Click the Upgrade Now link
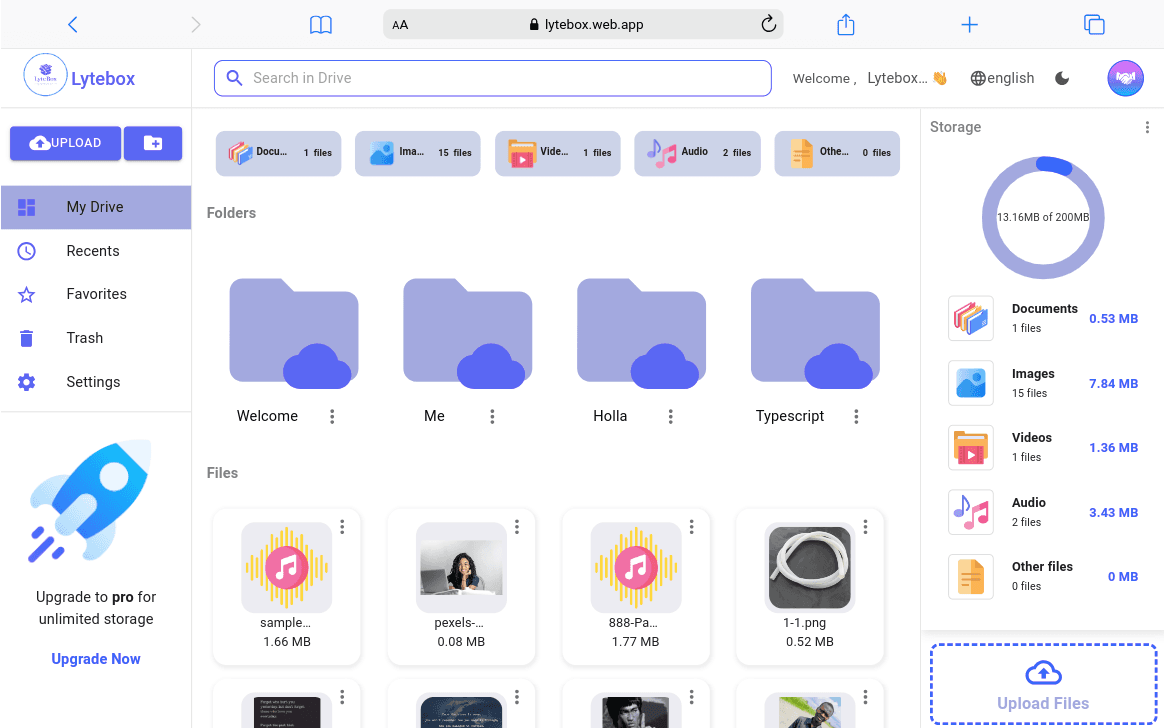Screen dimensions: 1164x728 click(95, 658)
